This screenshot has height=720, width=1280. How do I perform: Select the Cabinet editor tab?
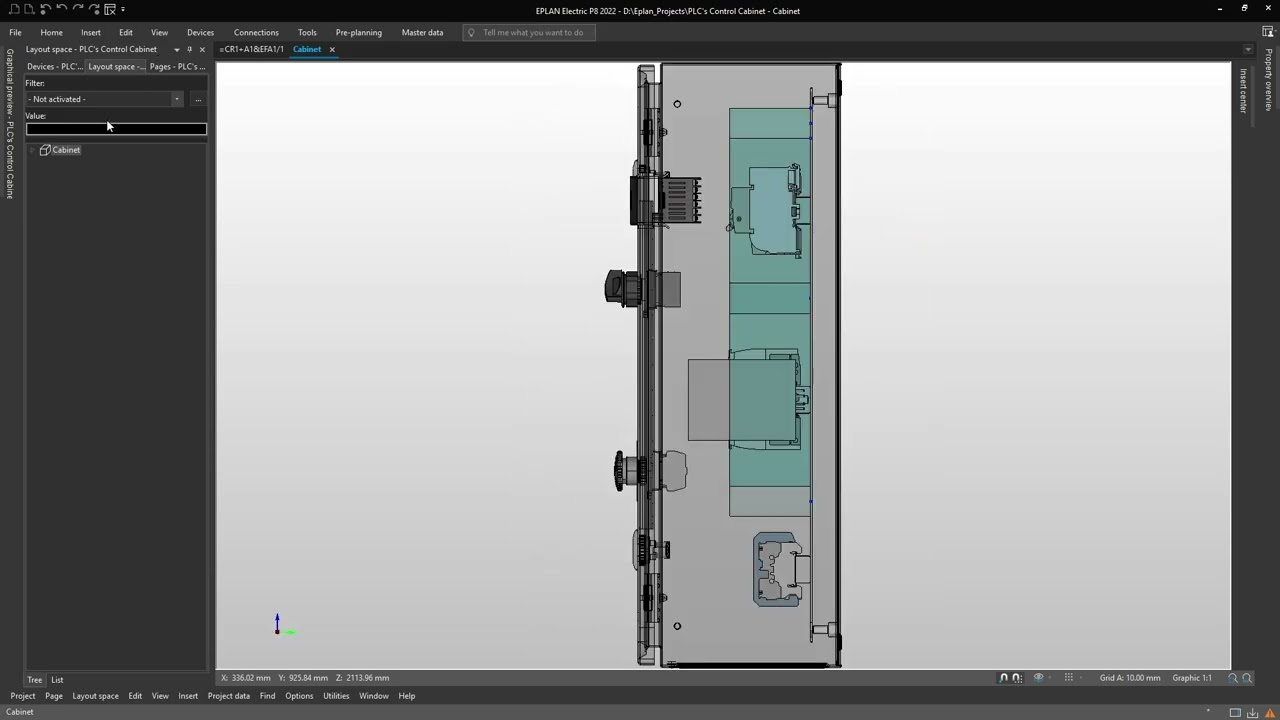307,49
